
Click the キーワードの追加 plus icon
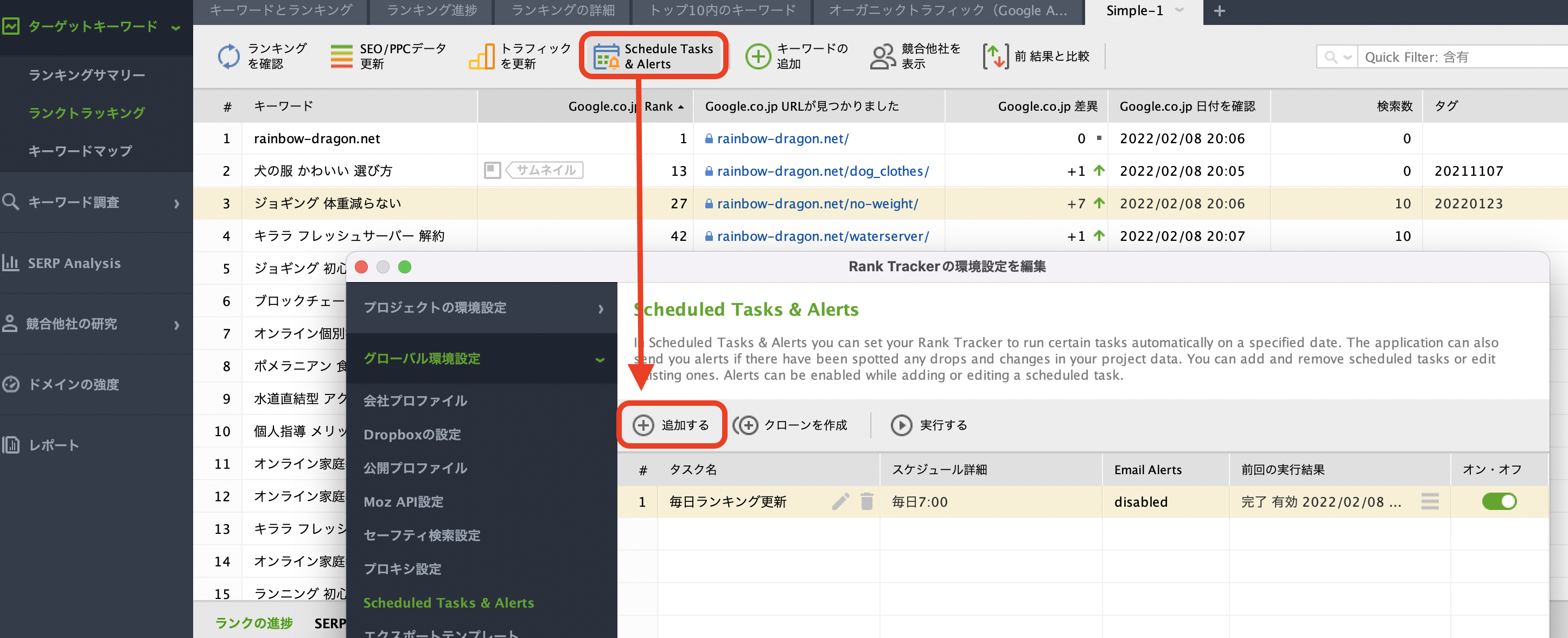point(758,56)
